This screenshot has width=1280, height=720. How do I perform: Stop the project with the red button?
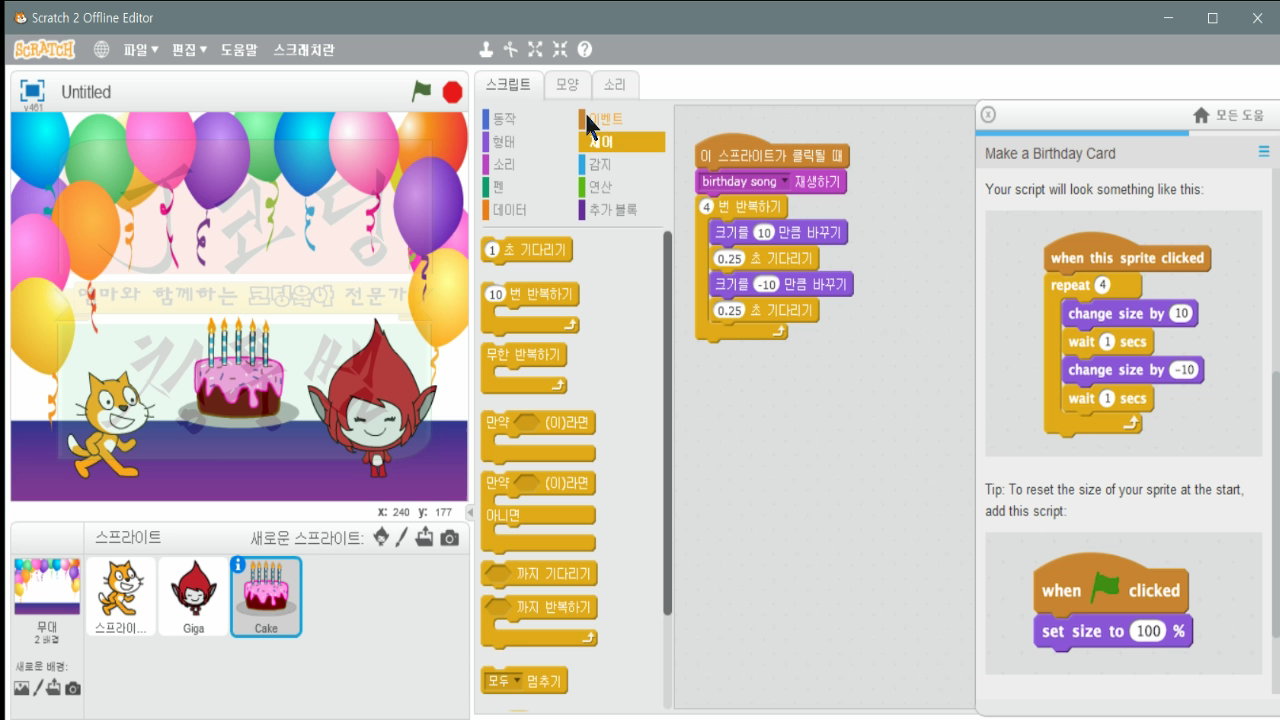(x=452, y=92)
